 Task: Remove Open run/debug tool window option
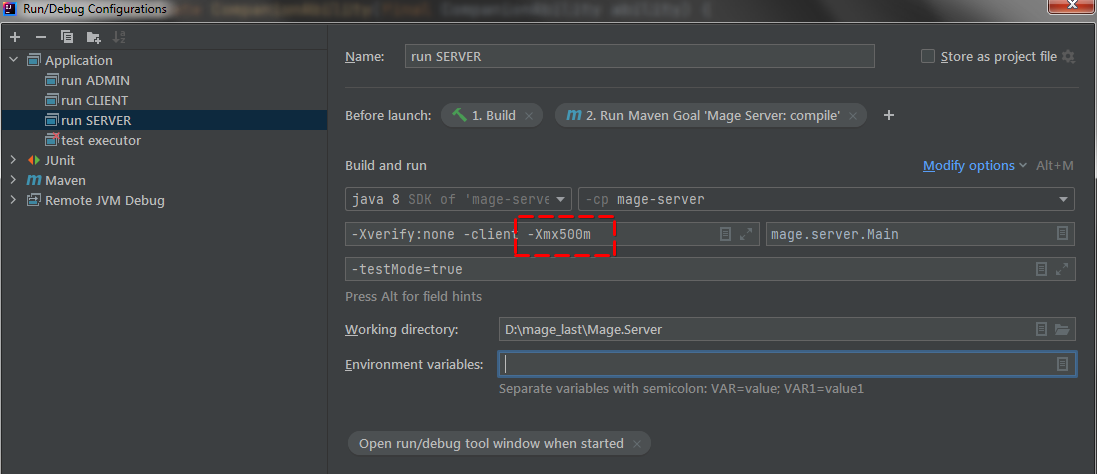637,444
